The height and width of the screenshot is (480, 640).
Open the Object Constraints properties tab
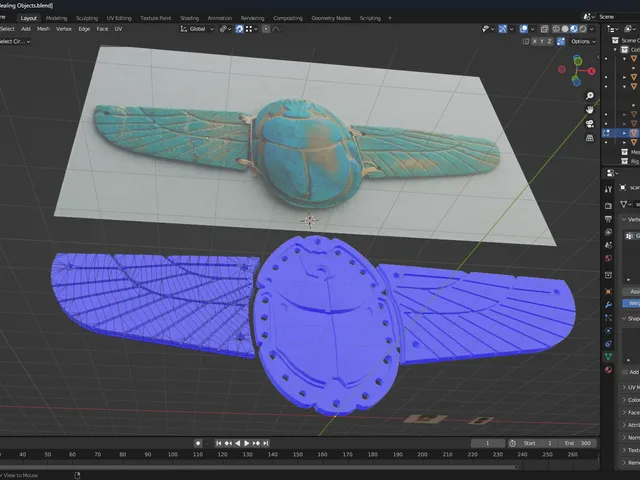coord(608,344)
